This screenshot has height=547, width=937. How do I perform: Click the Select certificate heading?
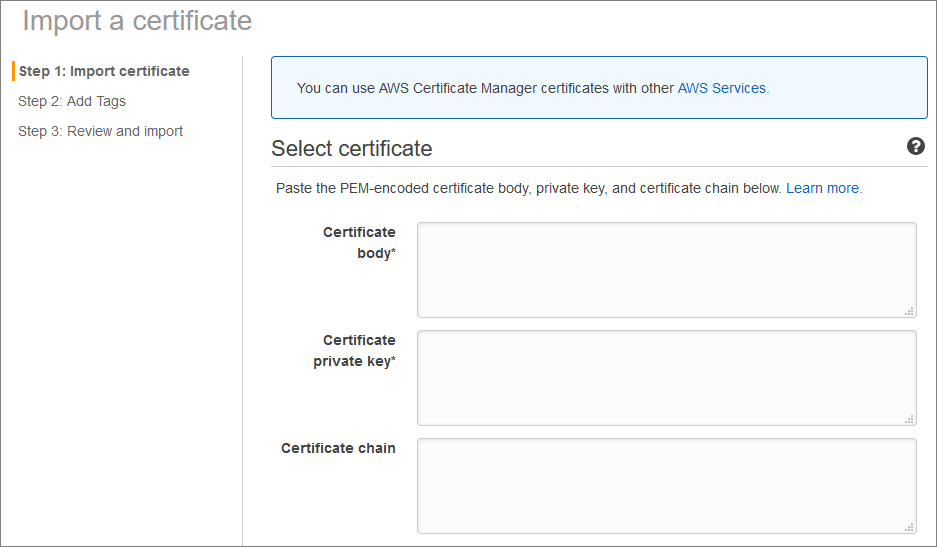[352, 149]
